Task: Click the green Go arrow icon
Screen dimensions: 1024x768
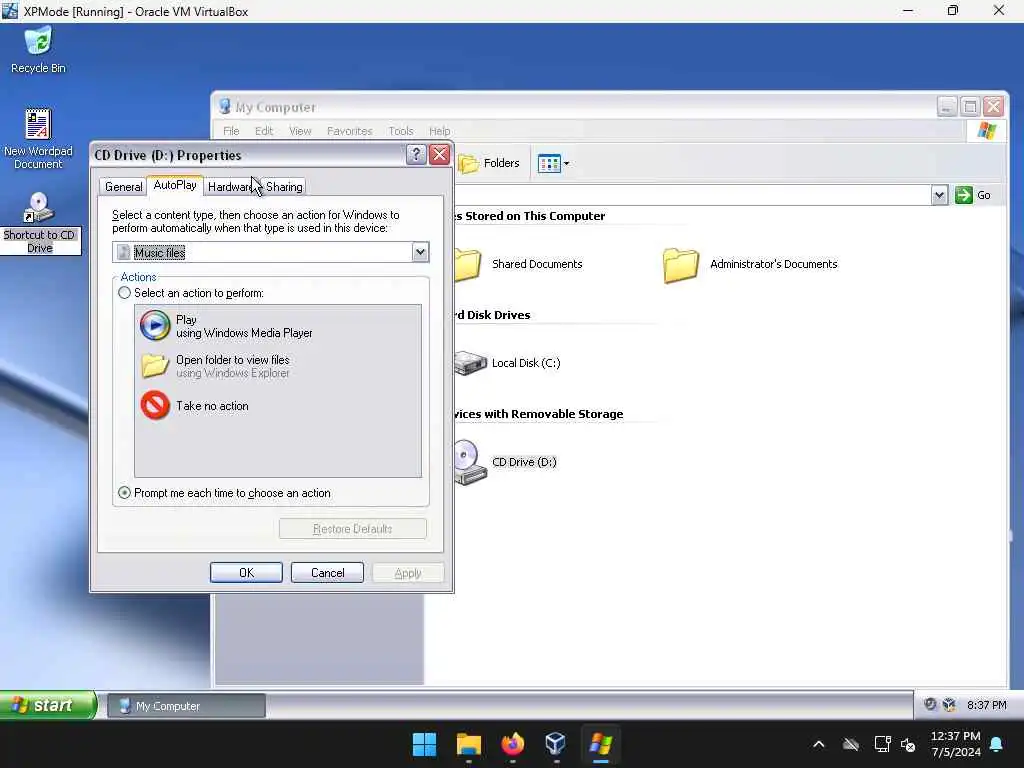Action: coord(963,195)
